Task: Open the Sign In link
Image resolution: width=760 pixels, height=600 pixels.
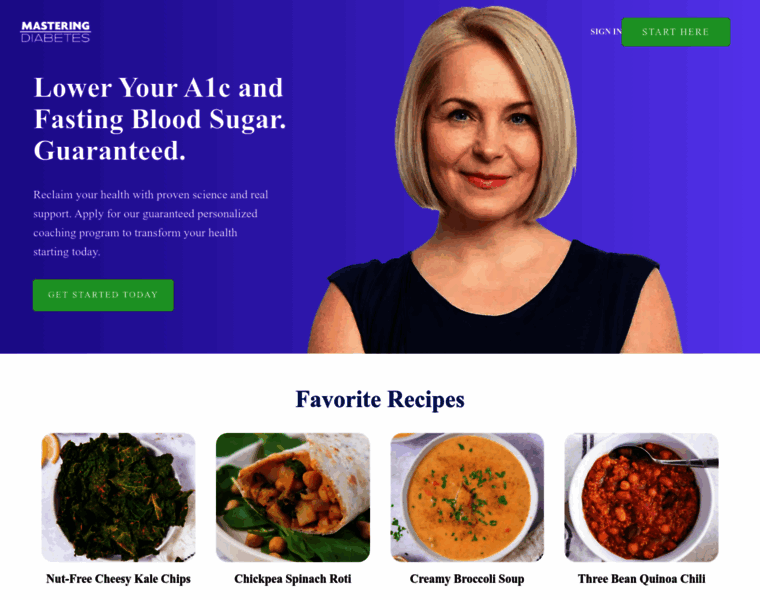Action: [x=605, y=32]
